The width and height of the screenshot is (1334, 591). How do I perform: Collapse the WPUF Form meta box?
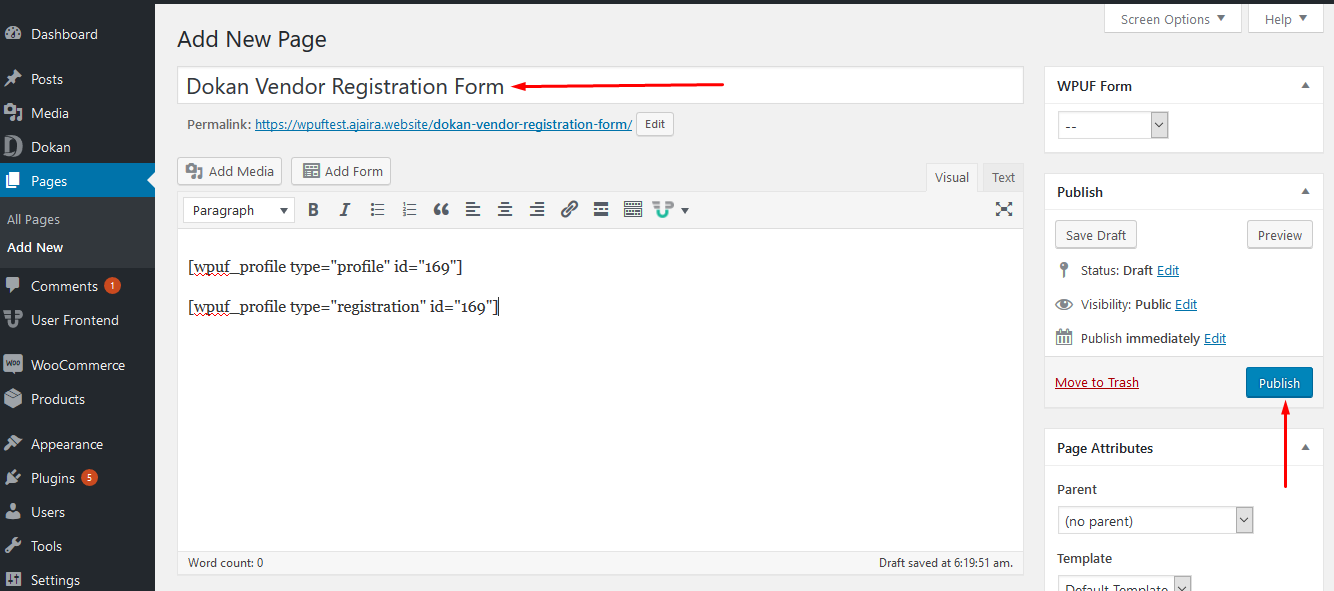(x=1305, y=86)
